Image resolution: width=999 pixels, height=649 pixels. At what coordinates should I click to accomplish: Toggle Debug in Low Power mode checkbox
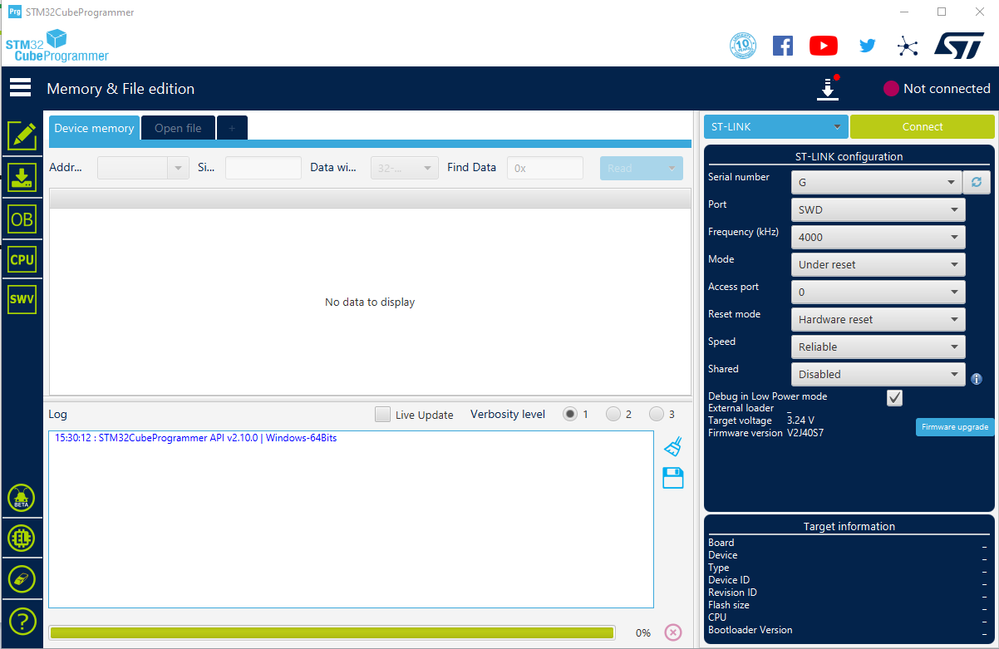pyautogui.click(x=895, y=397)
